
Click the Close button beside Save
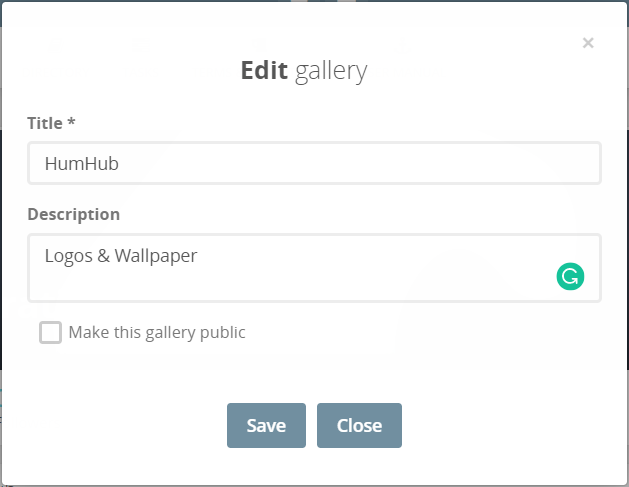359,425
